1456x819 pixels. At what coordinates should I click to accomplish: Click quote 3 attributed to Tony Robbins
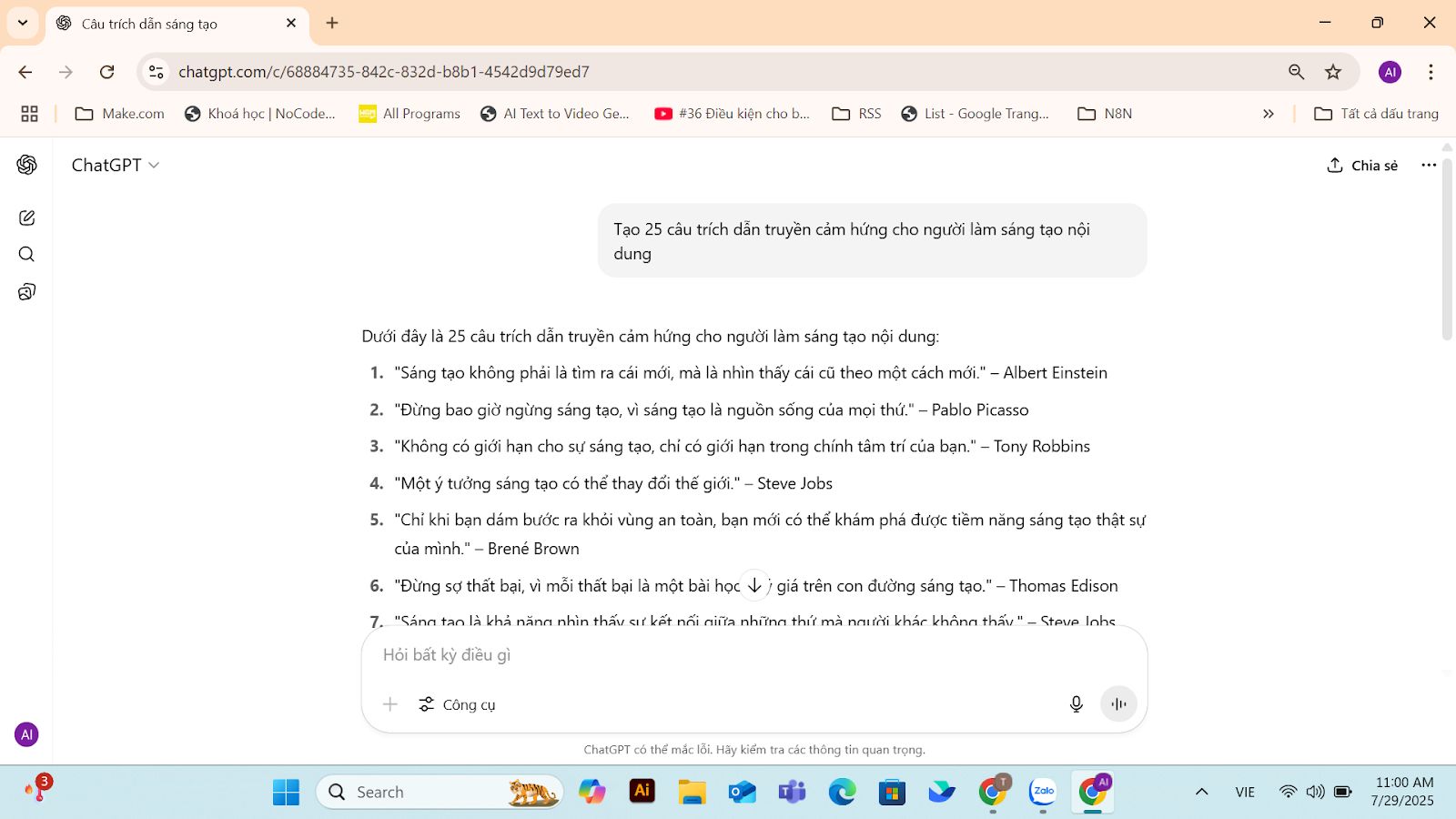pos(742,447)
